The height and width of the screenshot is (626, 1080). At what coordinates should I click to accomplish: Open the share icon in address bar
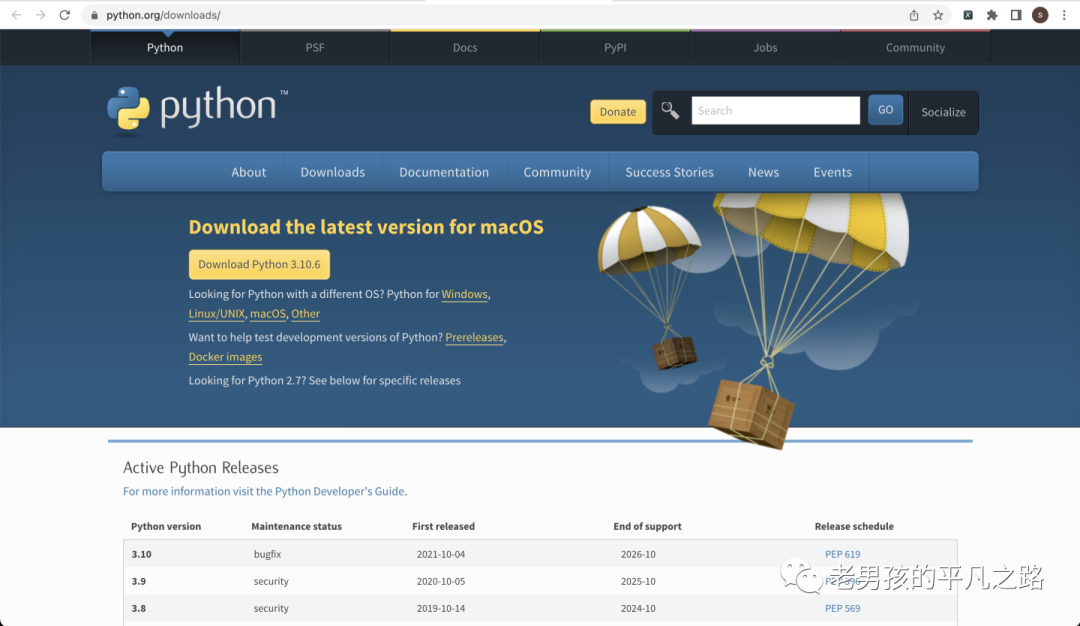coord(914,15)
